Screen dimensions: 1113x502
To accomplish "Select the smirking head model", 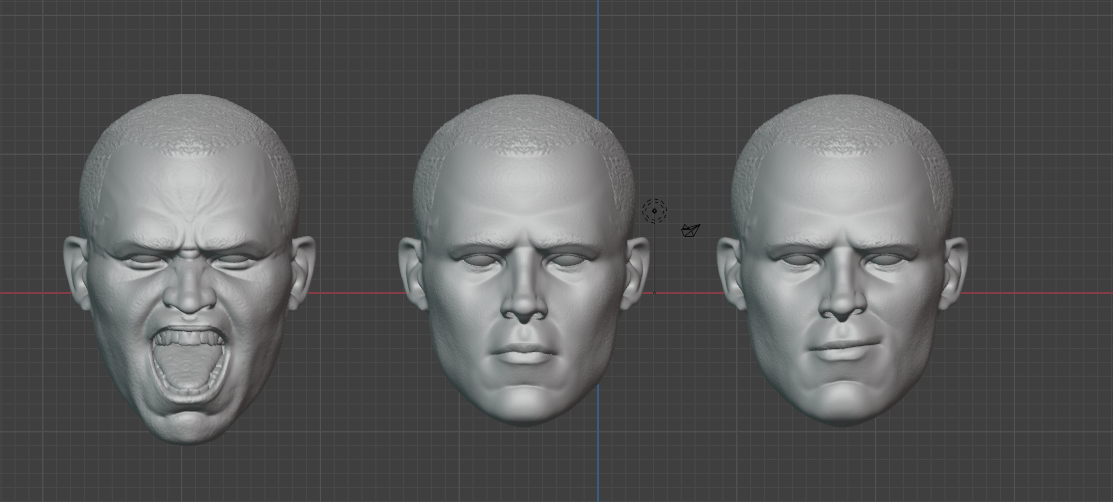I will (x=843, y=260).
